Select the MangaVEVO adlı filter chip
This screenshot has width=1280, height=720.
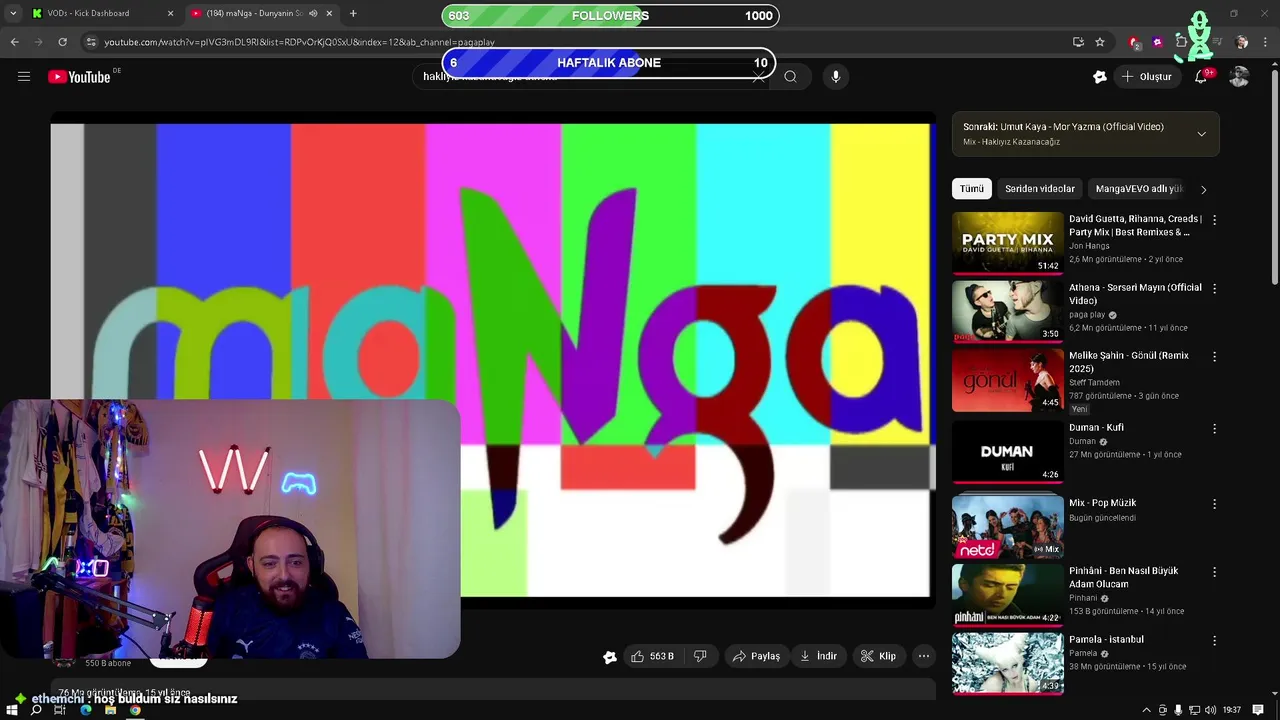[1138, 188]
